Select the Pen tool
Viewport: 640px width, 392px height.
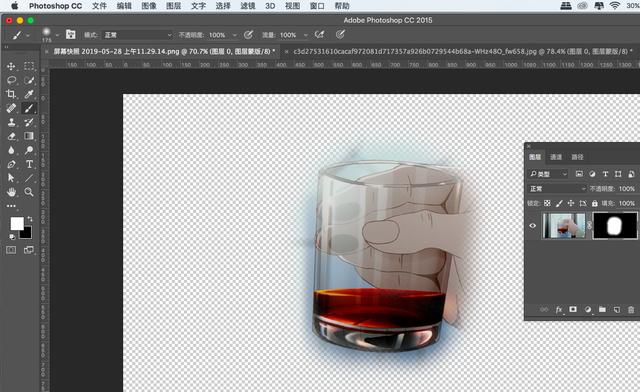click(x=11, y=164)
